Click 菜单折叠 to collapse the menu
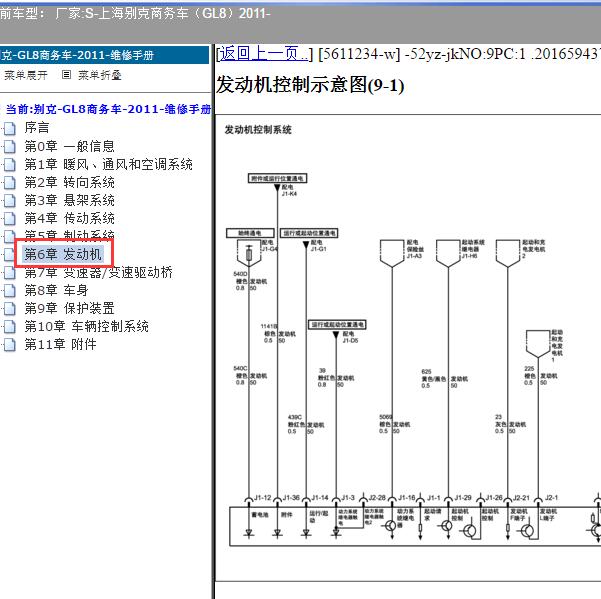 pyautogui.click(x=100, y=75)
